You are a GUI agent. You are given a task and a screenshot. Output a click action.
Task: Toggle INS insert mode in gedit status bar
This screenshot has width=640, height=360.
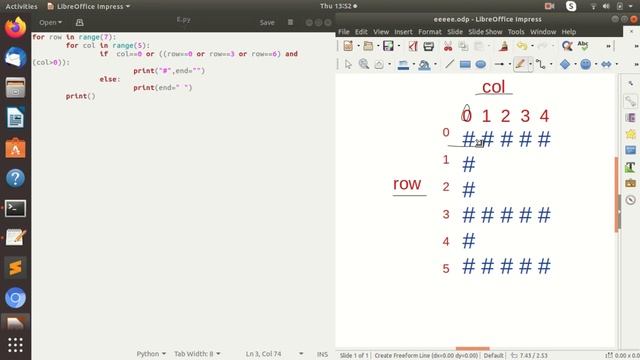(322, 354)
